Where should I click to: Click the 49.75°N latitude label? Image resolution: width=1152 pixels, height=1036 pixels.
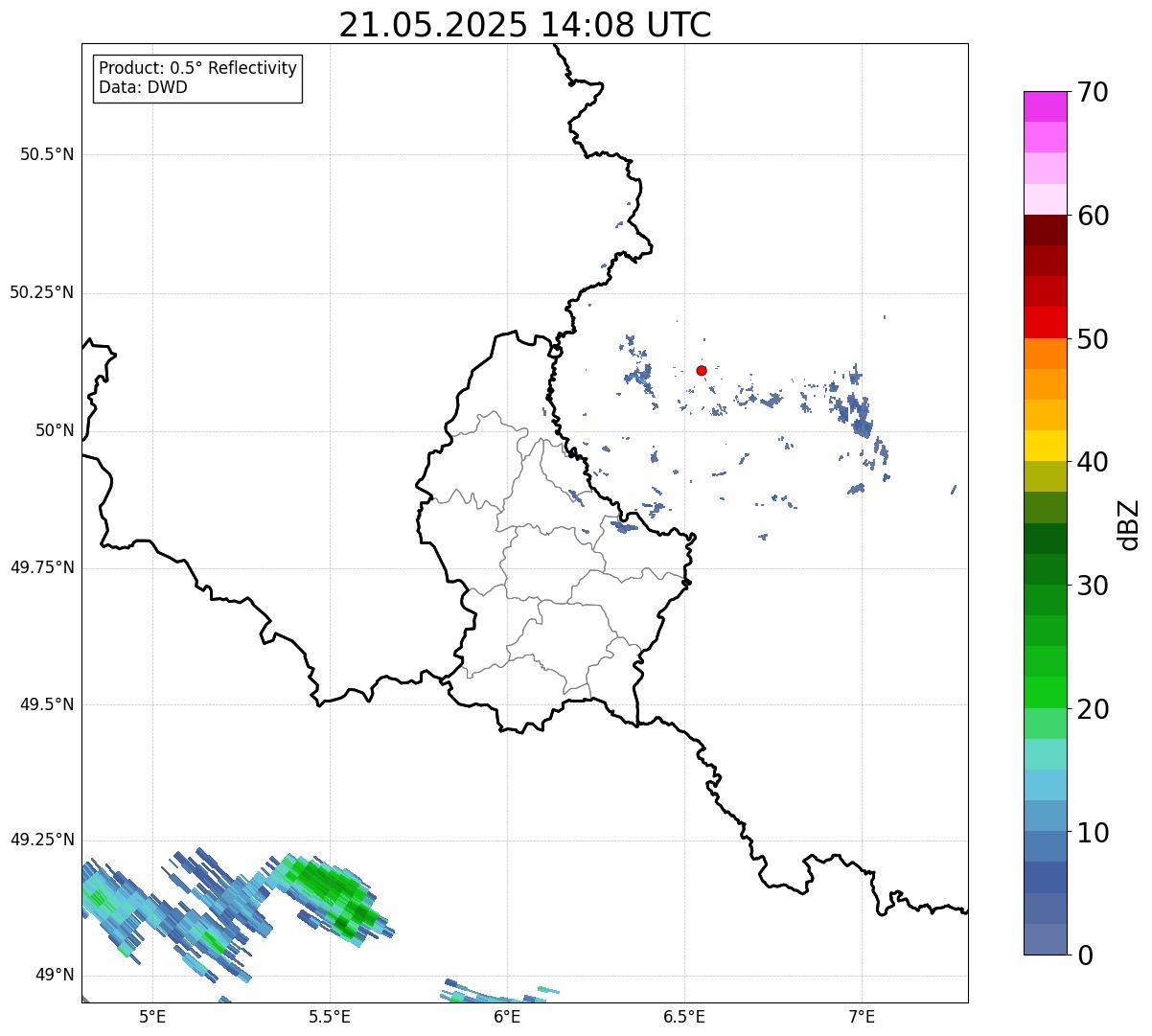[42, 567]
